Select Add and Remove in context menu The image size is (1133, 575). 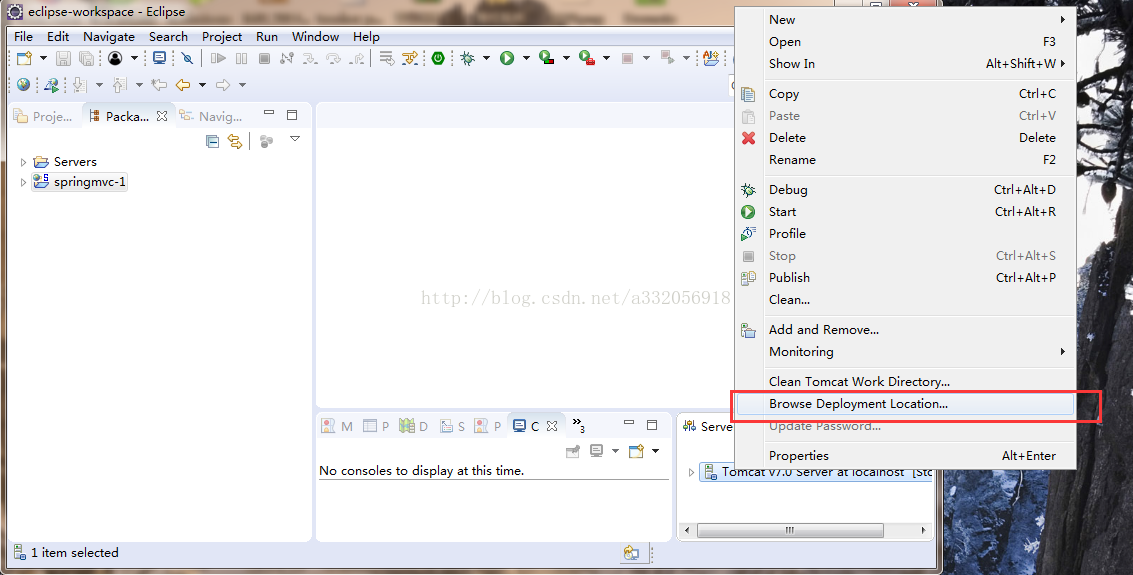tap(904, 329)
